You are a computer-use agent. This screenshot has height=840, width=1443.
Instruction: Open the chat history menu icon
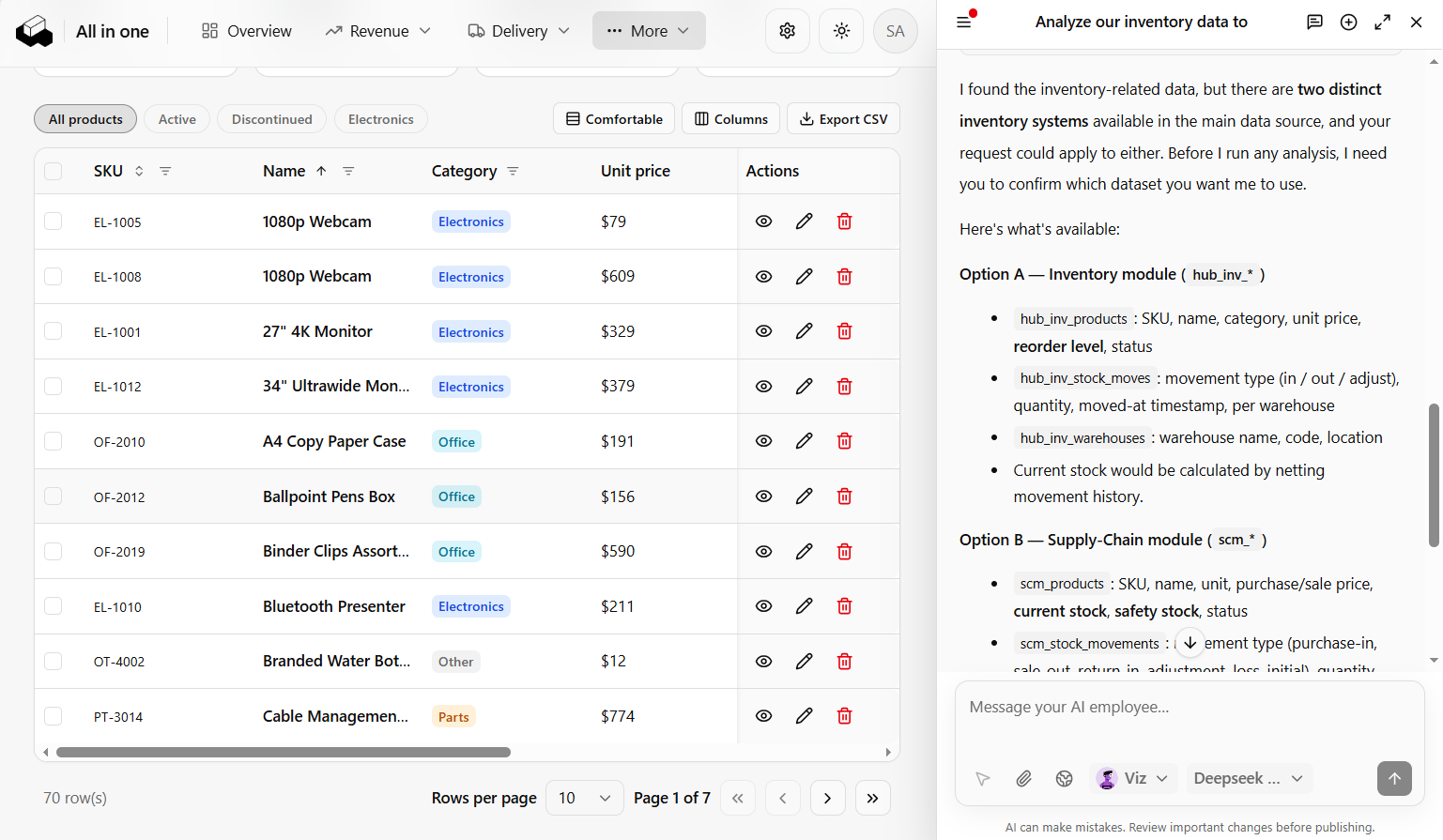(964, 22)
